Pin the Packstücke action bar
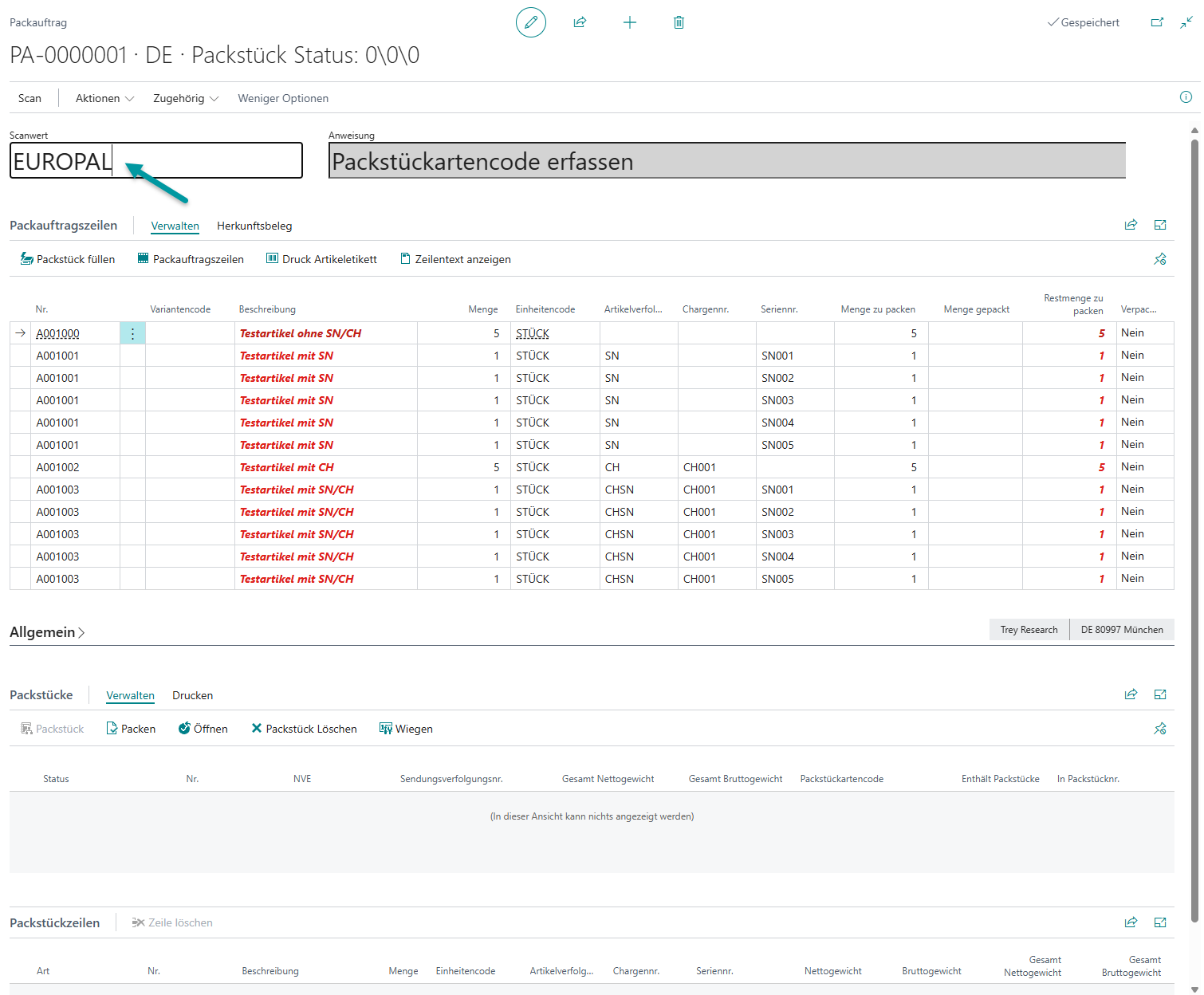Screen dimensions: 1204x995 pyautogui.click(x=1159, y=729)
